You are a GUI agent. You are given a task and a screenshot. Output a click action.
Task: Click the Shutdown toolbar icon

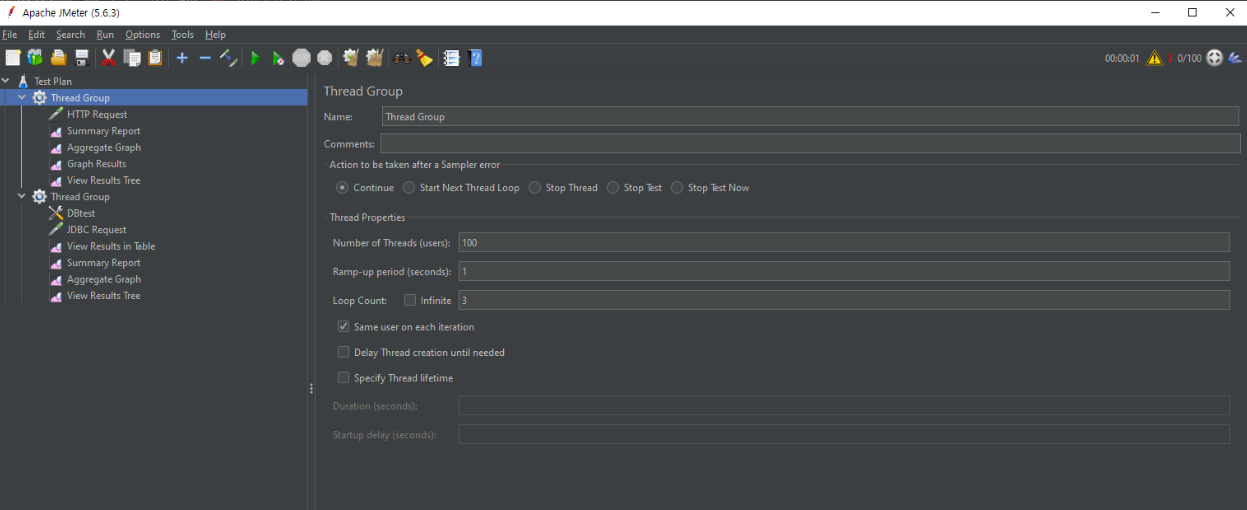click(x=325, y=58)
